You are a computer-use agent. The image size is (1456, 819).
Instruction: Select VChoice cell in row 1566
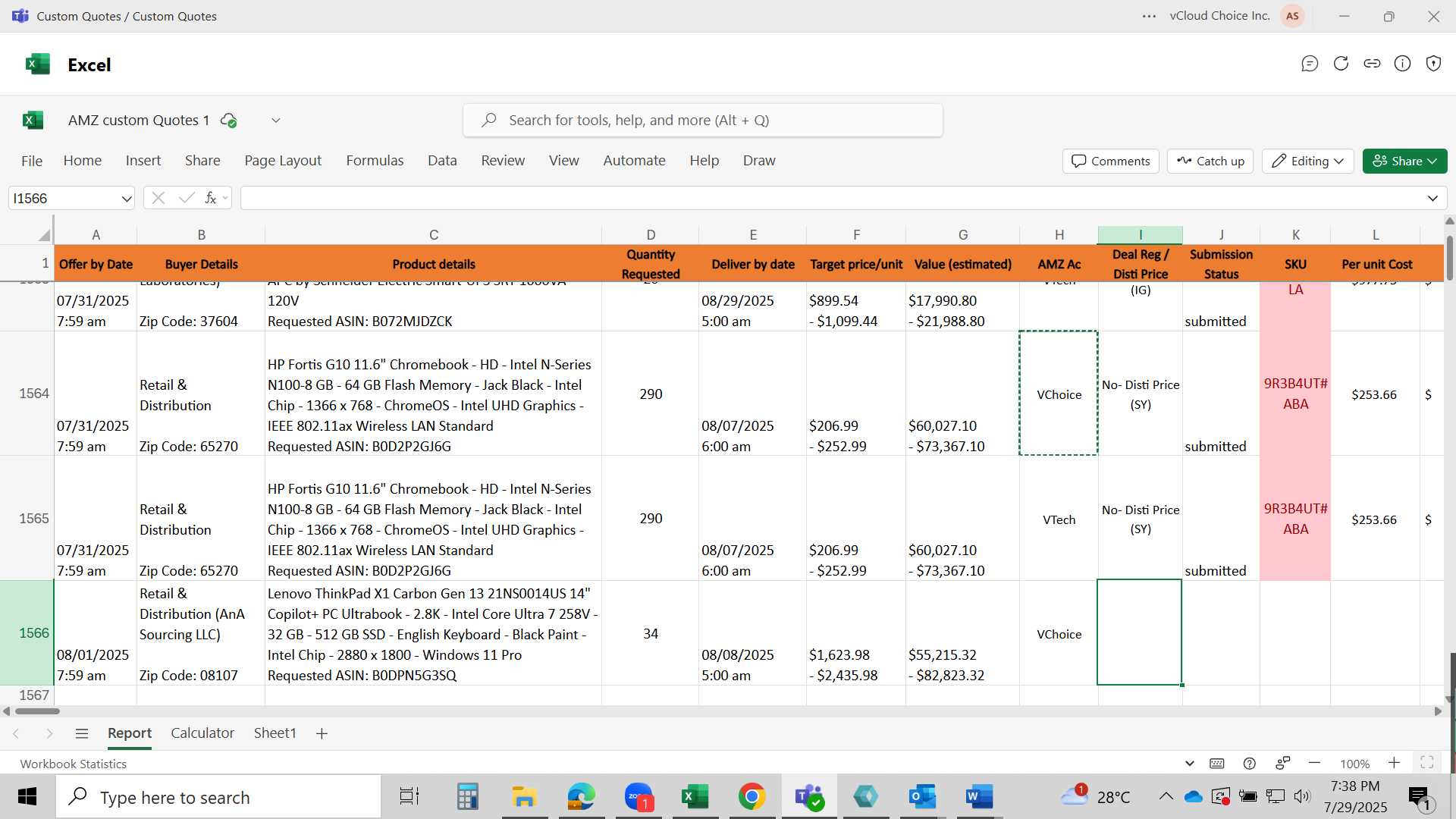1059,634
